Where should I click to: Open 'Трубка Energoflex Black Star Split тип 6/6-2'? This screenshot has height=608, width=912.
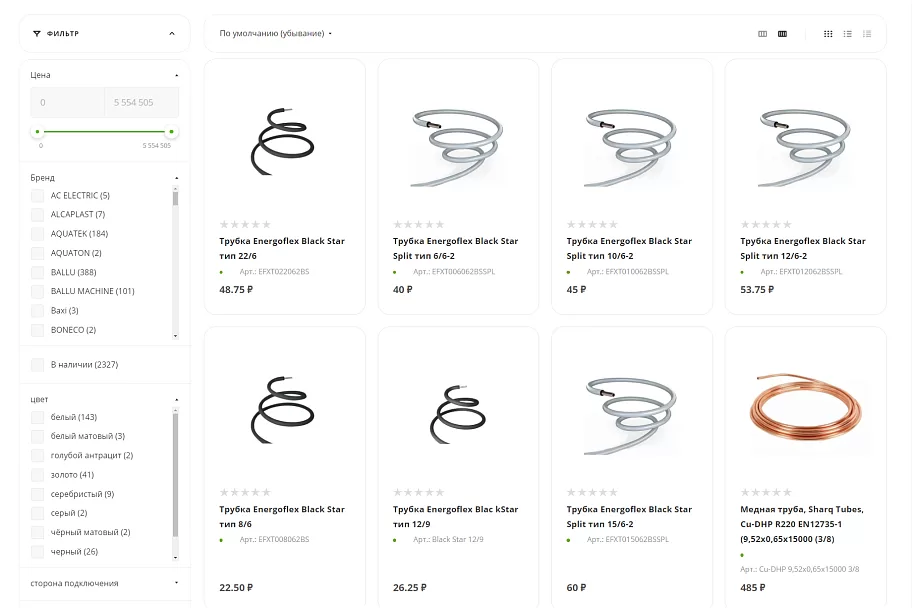click(x=455, y=248)
